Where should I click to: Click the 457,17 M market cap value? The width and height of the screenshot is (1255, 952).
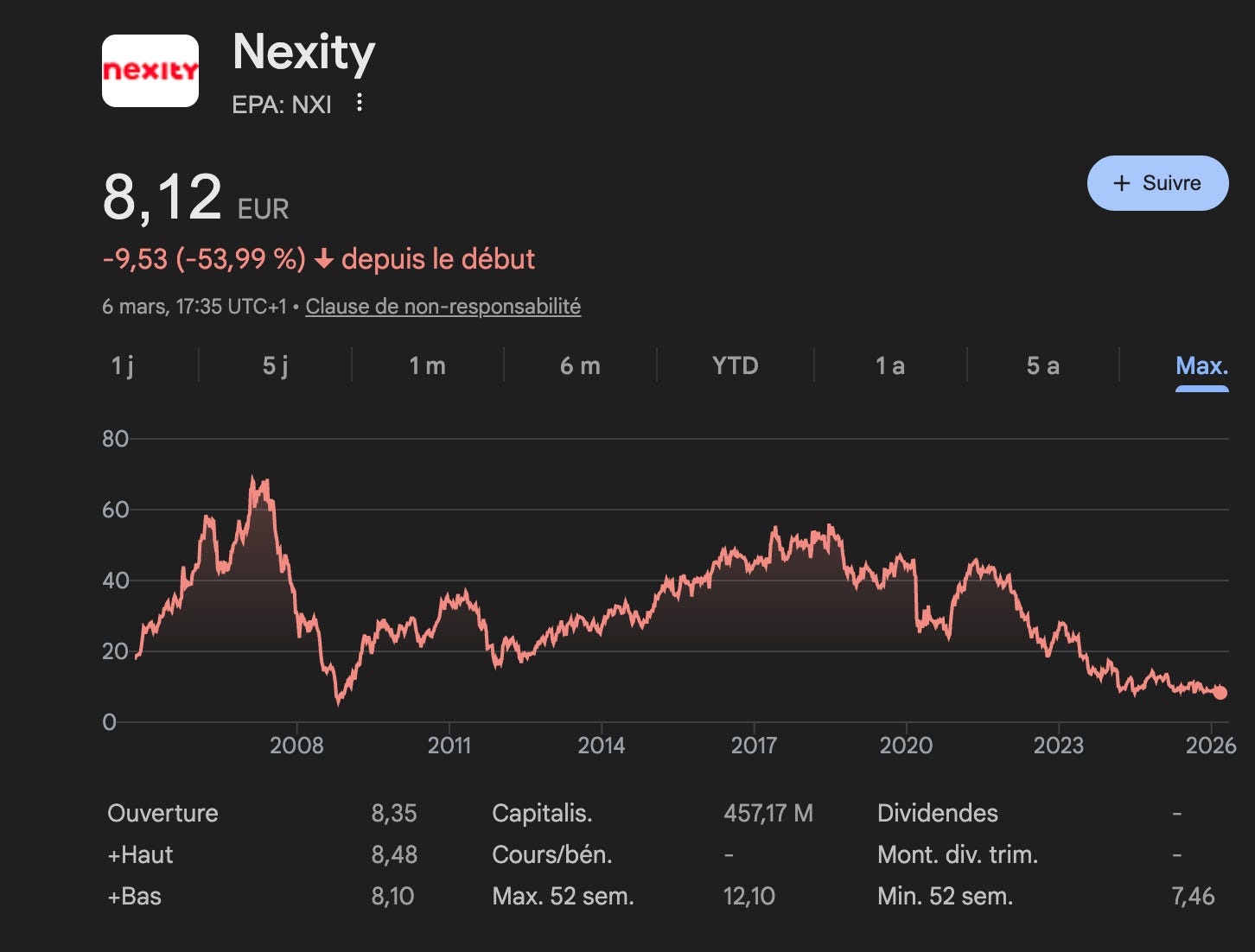[x=768, y=813]
